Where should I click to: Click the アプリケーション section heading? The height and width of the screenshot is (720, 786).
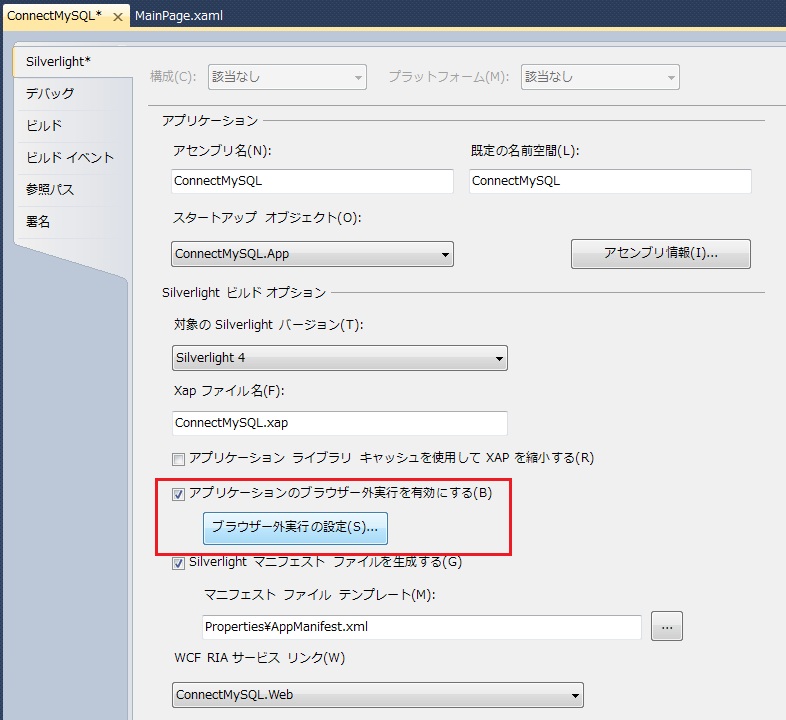[x=210, y=121]
